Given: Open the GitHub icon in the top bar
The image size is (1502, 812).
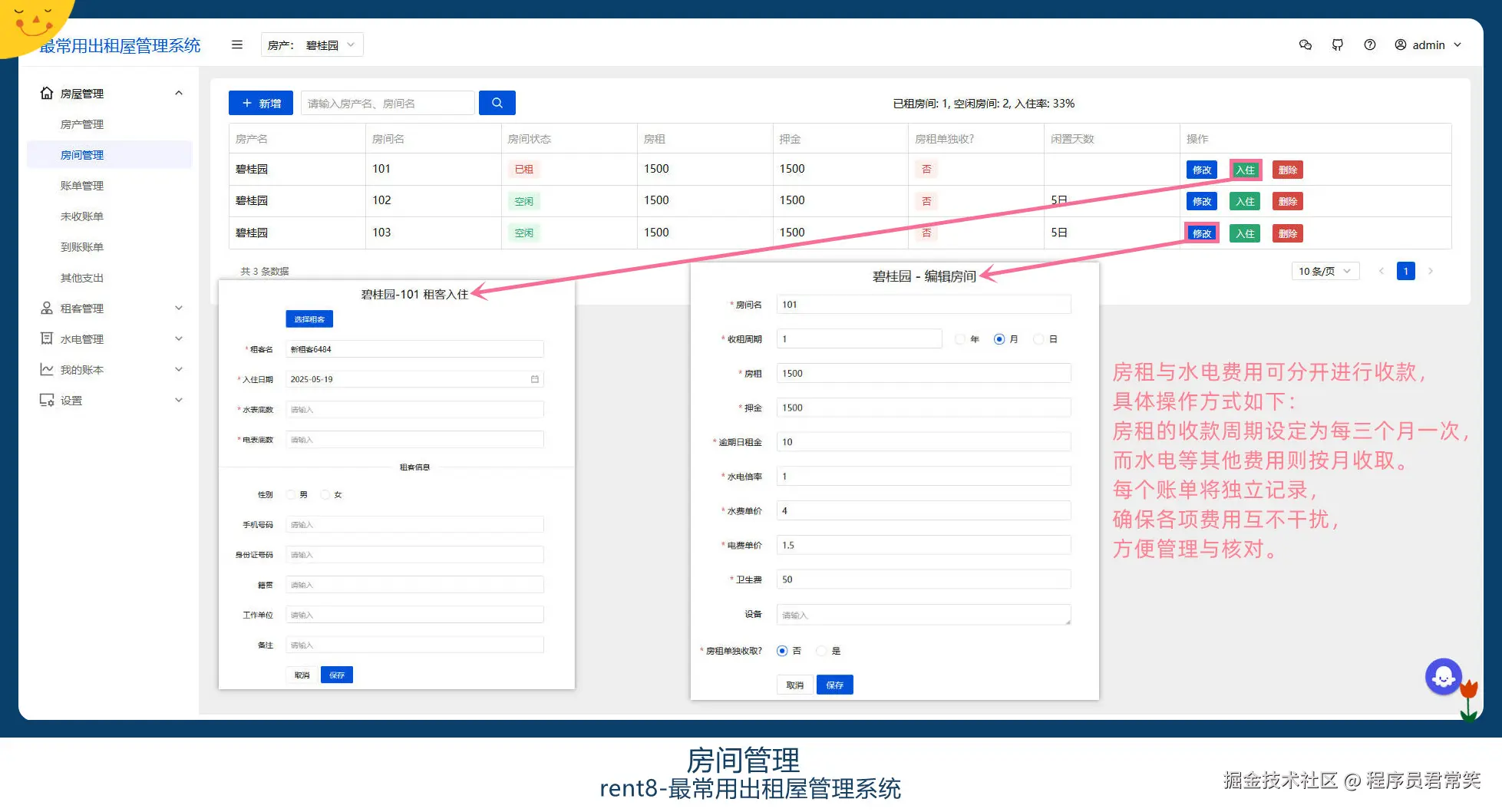Looking at the screenshot, I should (x=1338, y=45).
